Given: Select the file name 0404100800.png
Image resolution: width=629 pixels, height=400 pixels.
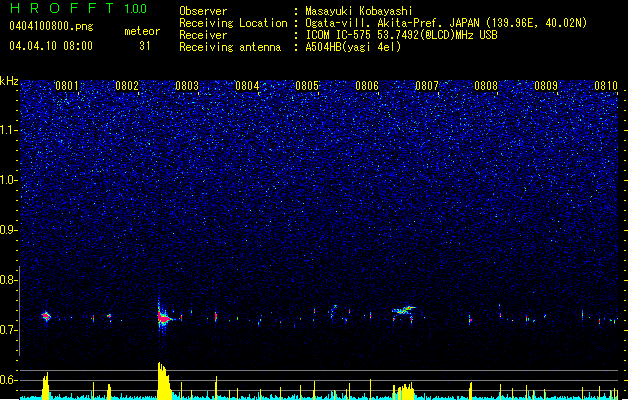Looking at the screenshot, I should pyautogui.click(x=51, y=27).
